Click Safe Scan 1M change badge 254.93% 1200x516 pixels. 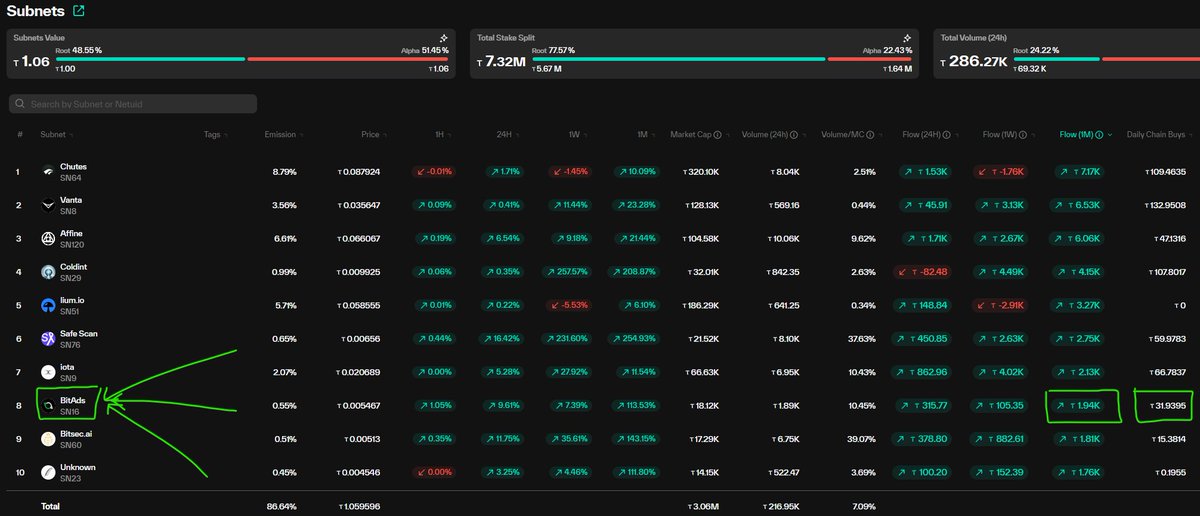click(636, 338)
